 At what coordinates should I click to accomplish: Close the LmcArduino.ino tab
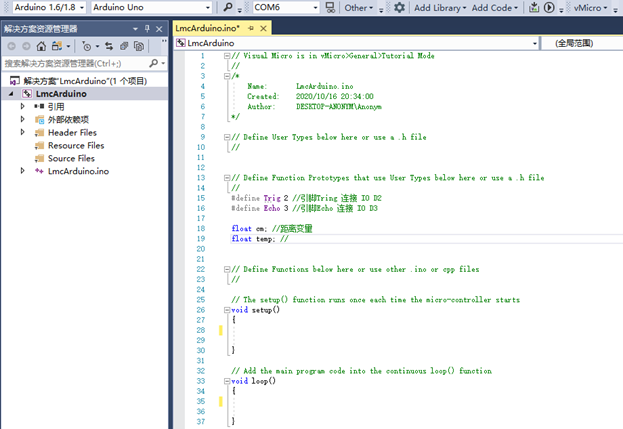pyautogui.click(x=263, y=28)
